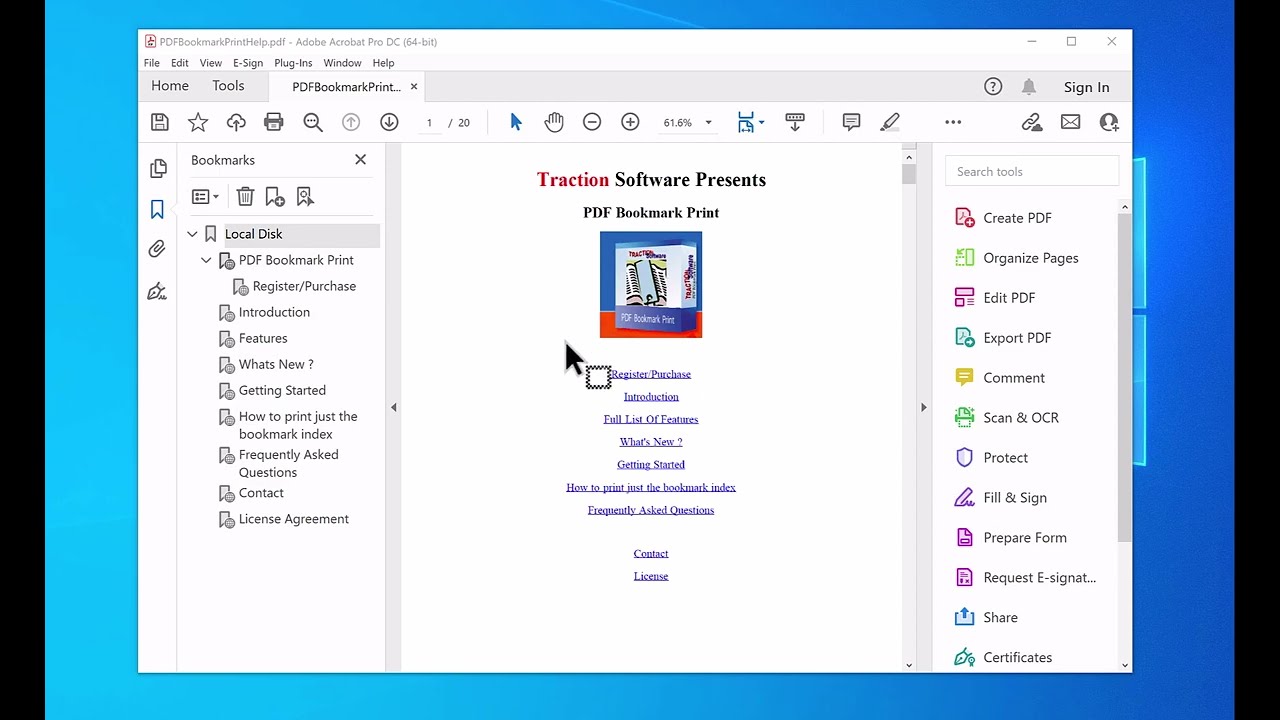Image resolution: width=1280 pixels, height=720 pixels.
Task: Open the Find text magnifier
Action: point(313,122)
